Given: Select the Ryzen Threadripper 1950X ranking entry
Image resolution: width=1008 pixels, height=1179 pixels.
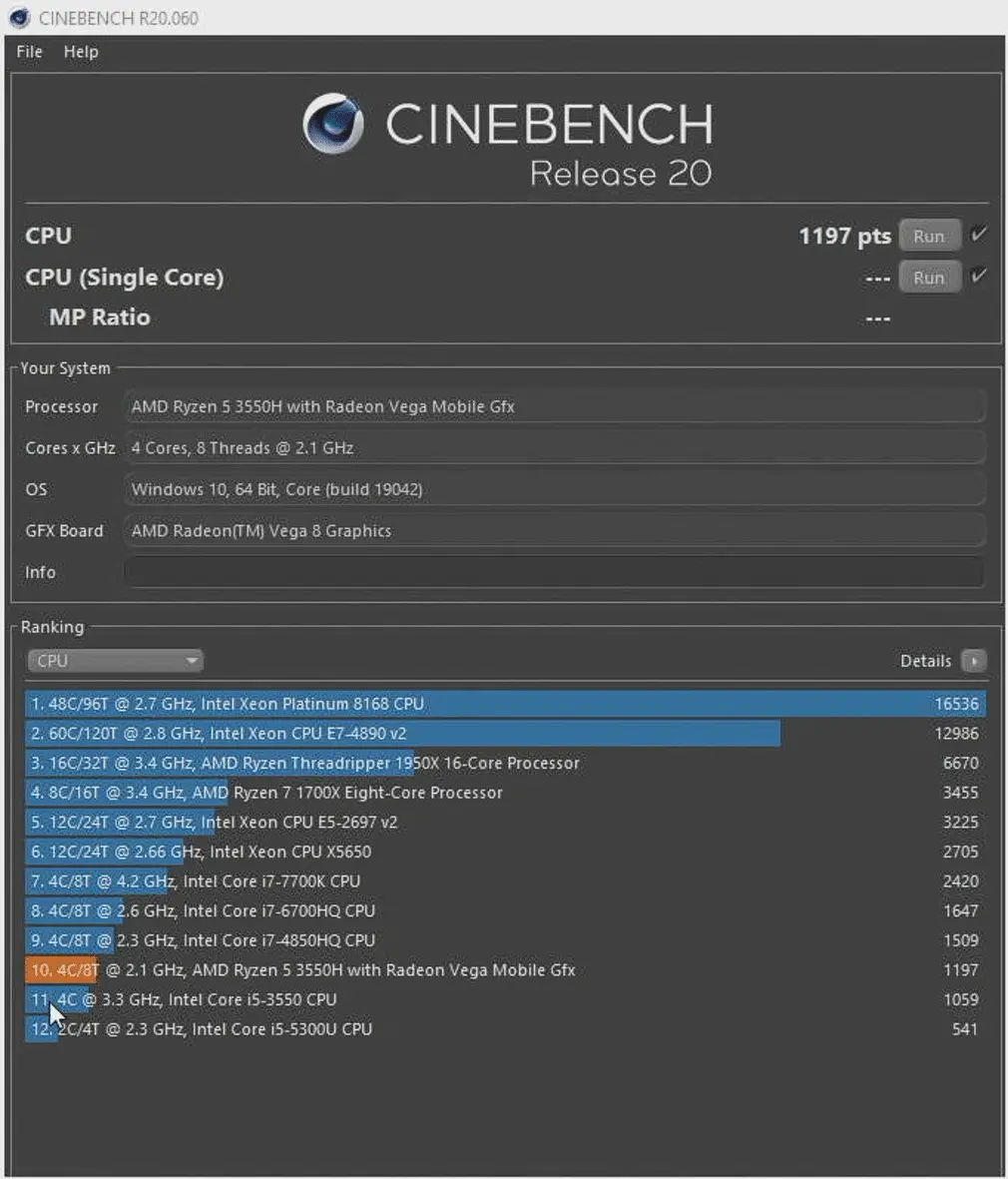Looking at the screenshot, I should [505, 763].
